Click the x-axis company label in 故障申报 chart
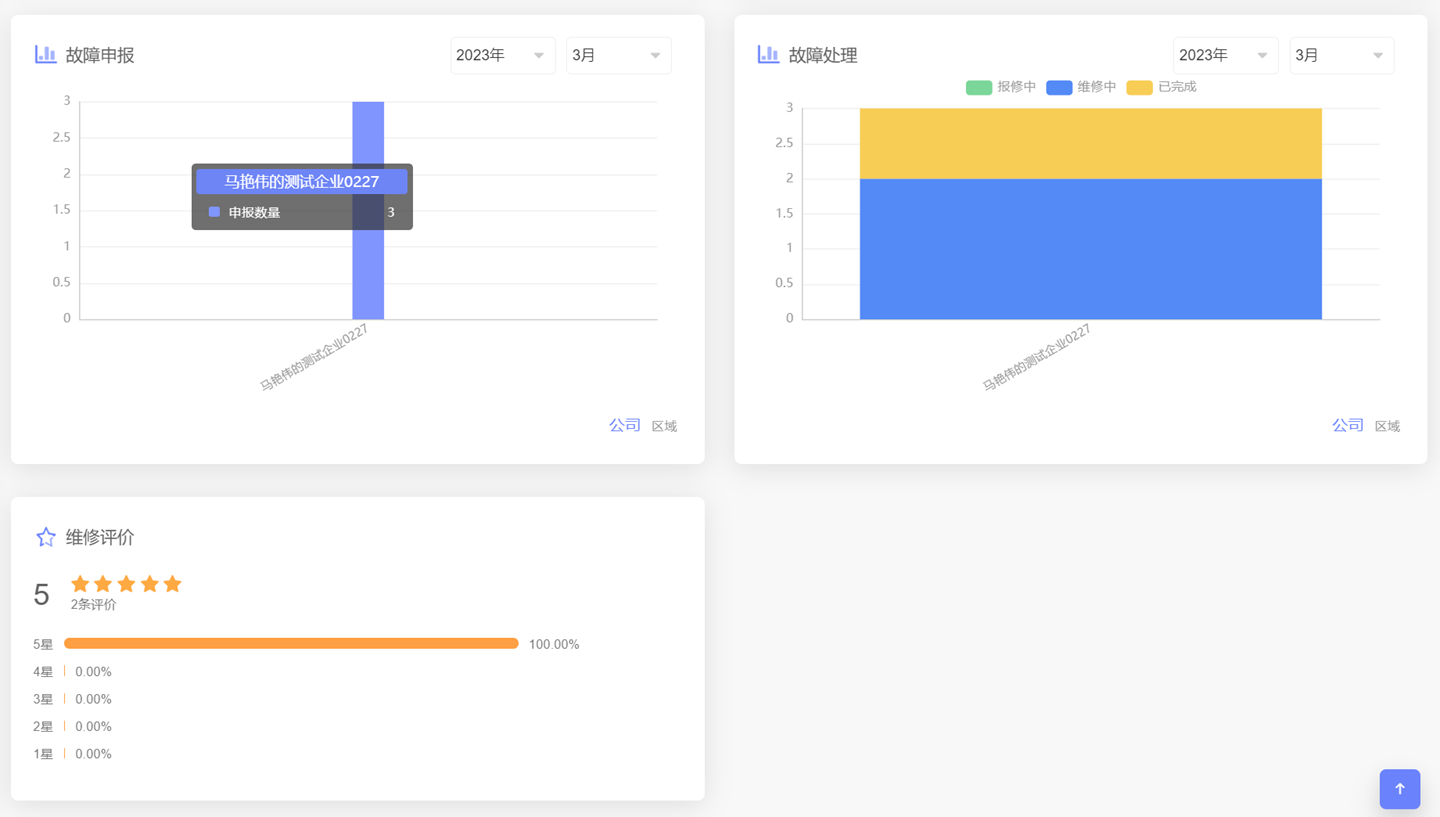This screenshot has height=817, width=1440. click(x=314, y=358)
